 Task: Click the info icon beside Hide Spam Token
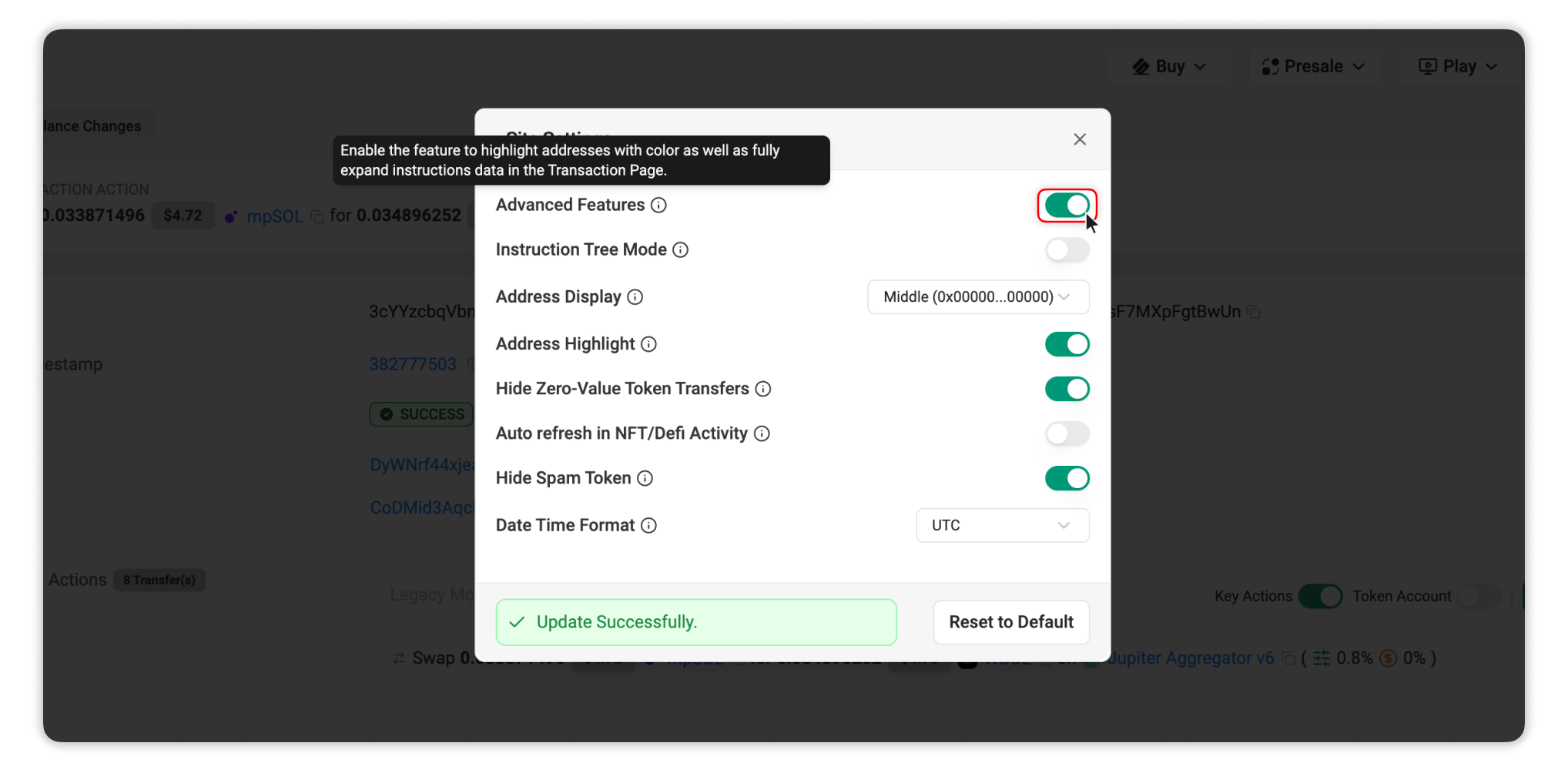coord(645,478)
